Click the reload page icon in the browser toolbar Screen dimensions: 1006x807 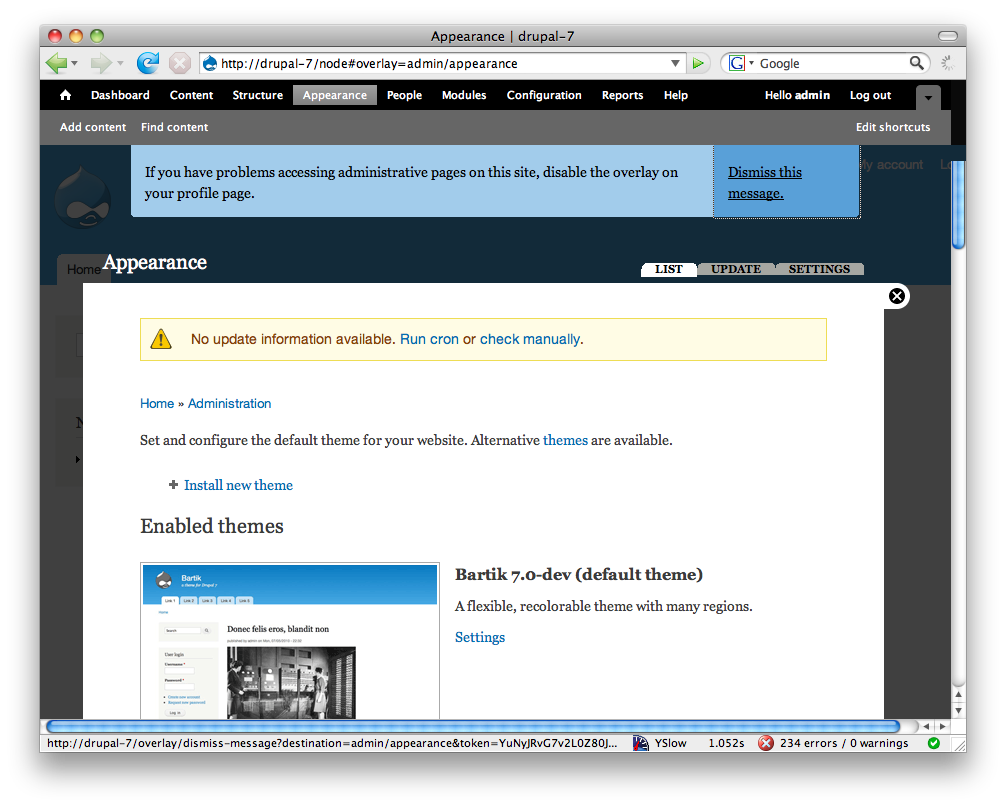(x=148, y=62)
